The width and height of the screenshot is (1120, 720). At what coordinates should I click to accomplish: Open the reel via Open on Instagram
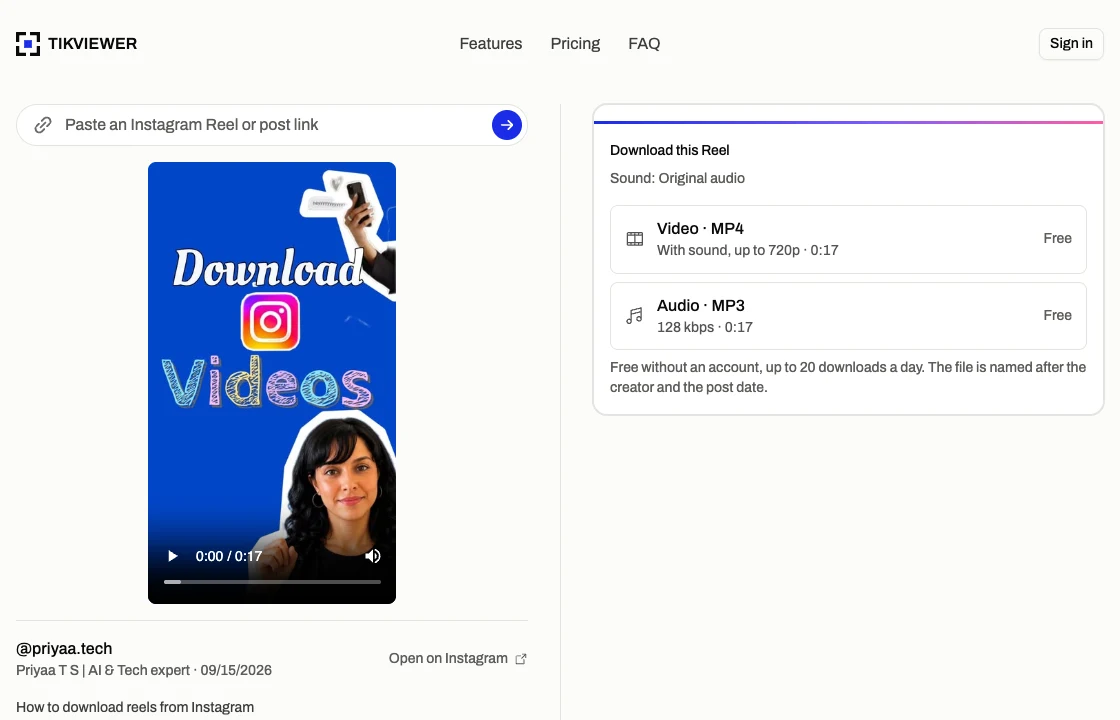pos(457,659)
